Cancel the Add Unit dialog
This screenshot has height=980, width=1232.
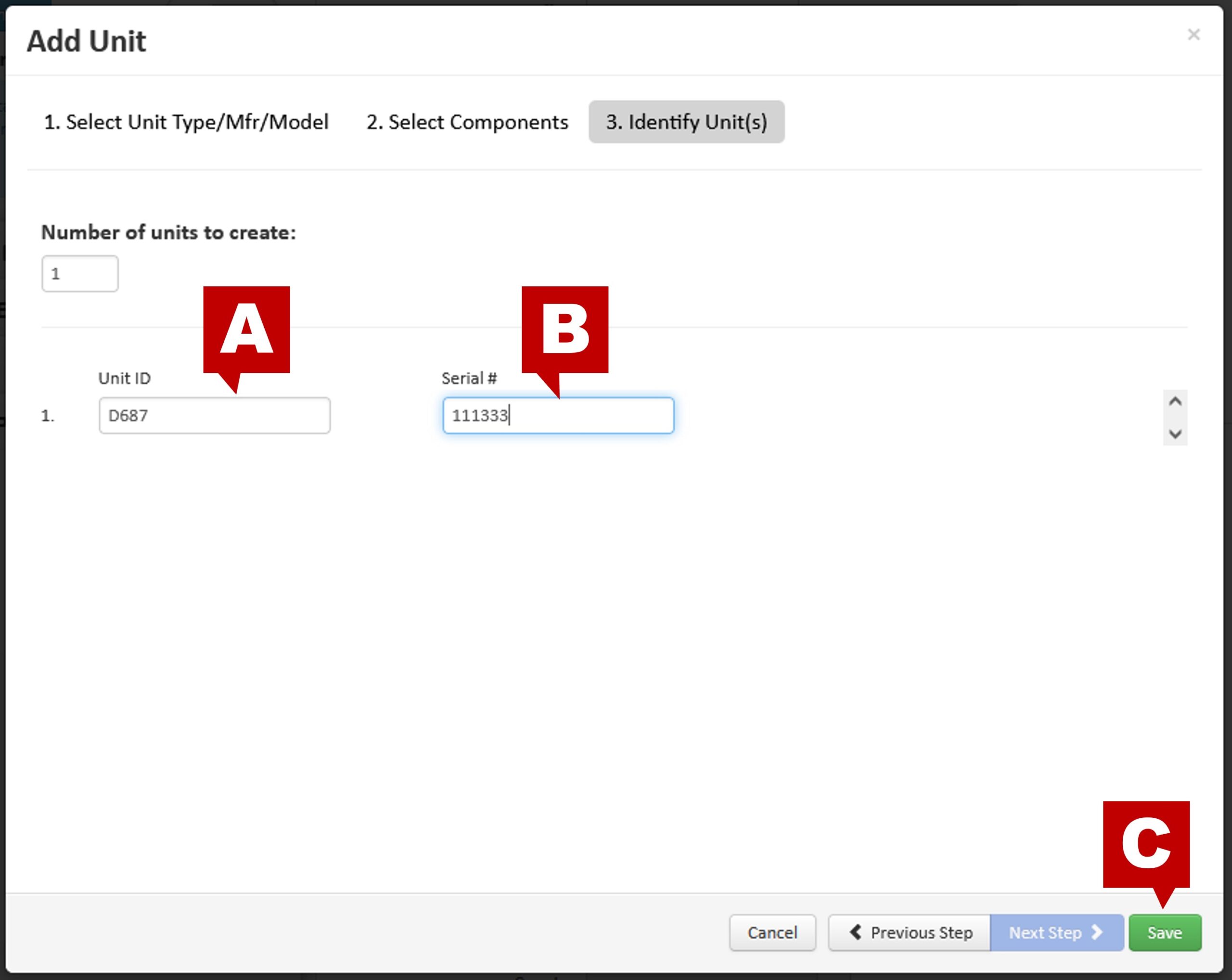click(x=772, y=932)
